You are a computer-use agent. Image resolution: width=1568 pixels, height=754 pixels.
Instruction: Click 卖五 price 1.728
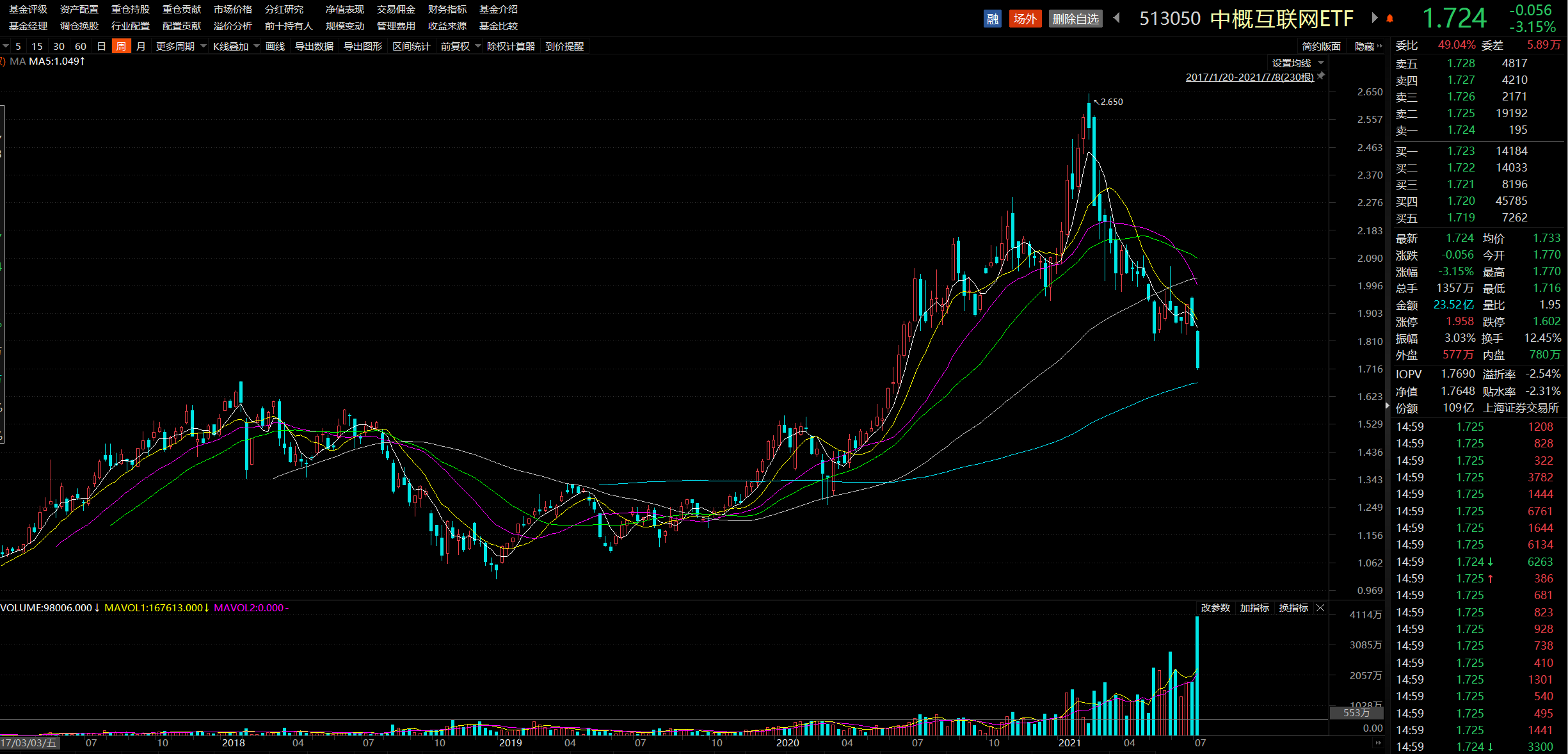tap(1461, 63)
